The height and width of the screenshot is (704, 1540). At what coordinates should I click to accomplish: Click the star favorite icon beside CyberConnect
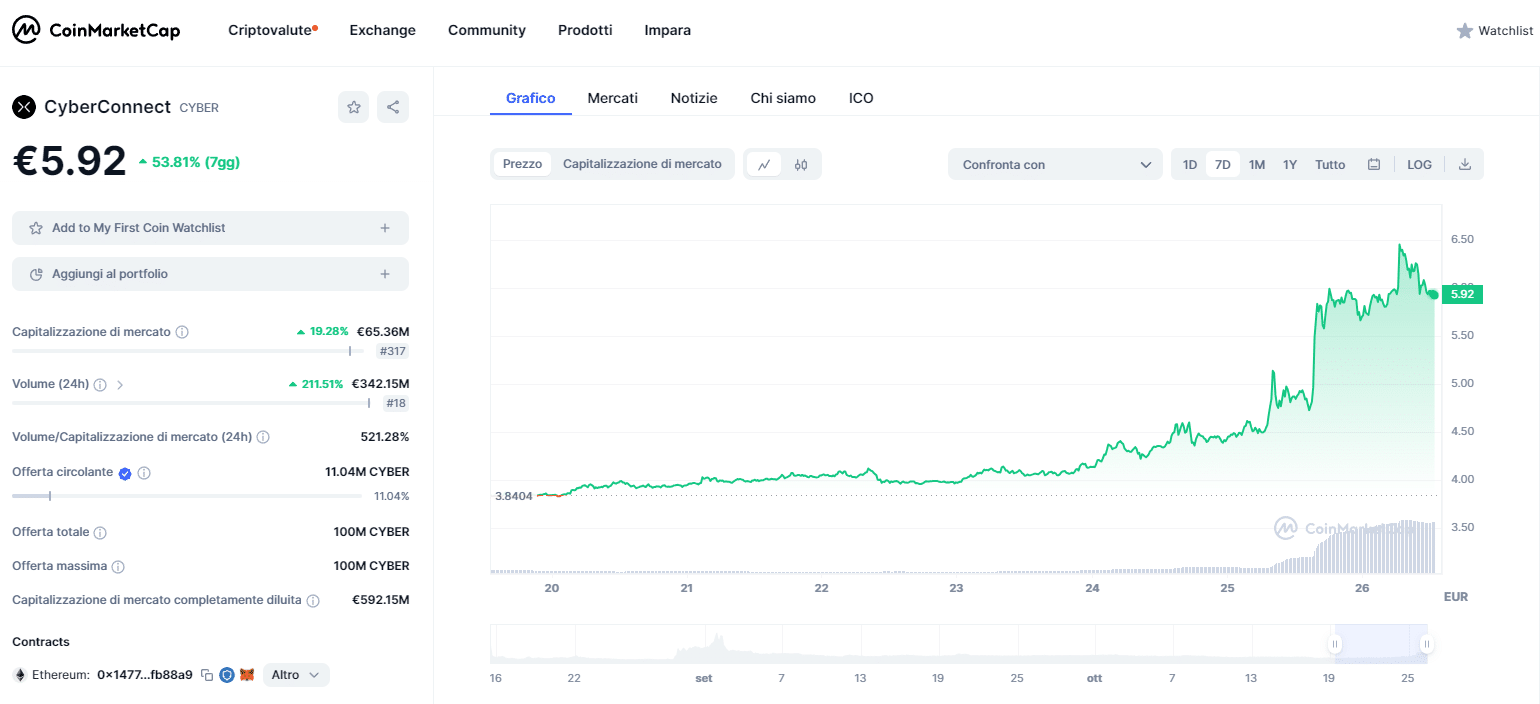click(353, 107)
